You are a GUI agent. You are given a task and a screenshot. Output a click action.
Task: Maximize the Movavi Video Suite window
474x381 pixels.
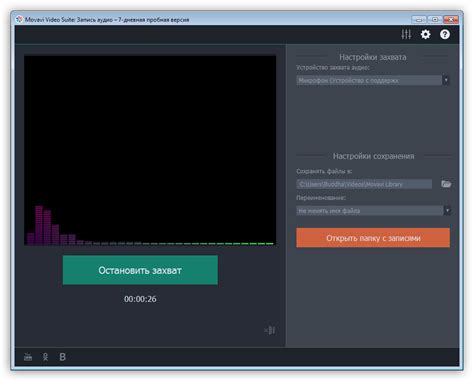pos(435,19)
